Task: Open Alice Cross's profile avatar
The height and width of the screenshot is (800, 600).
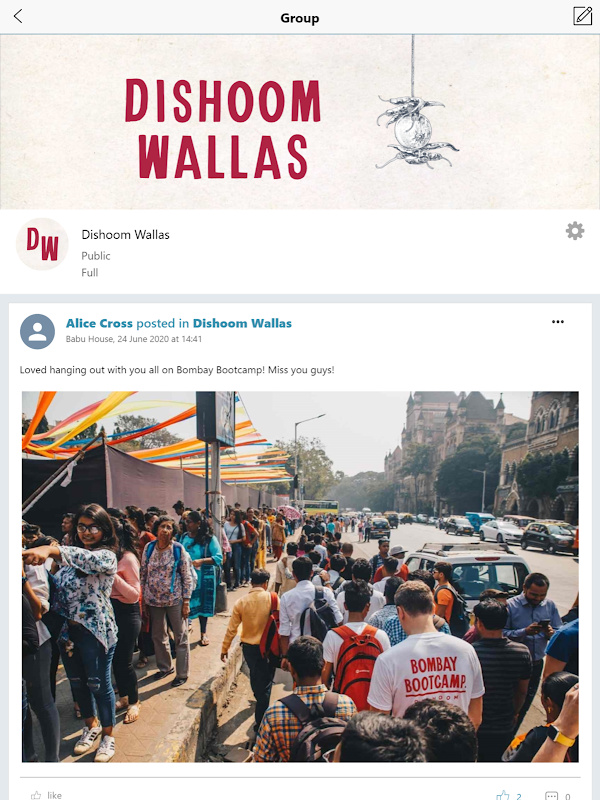Action: pyautogui.click(x=37, y=332)
